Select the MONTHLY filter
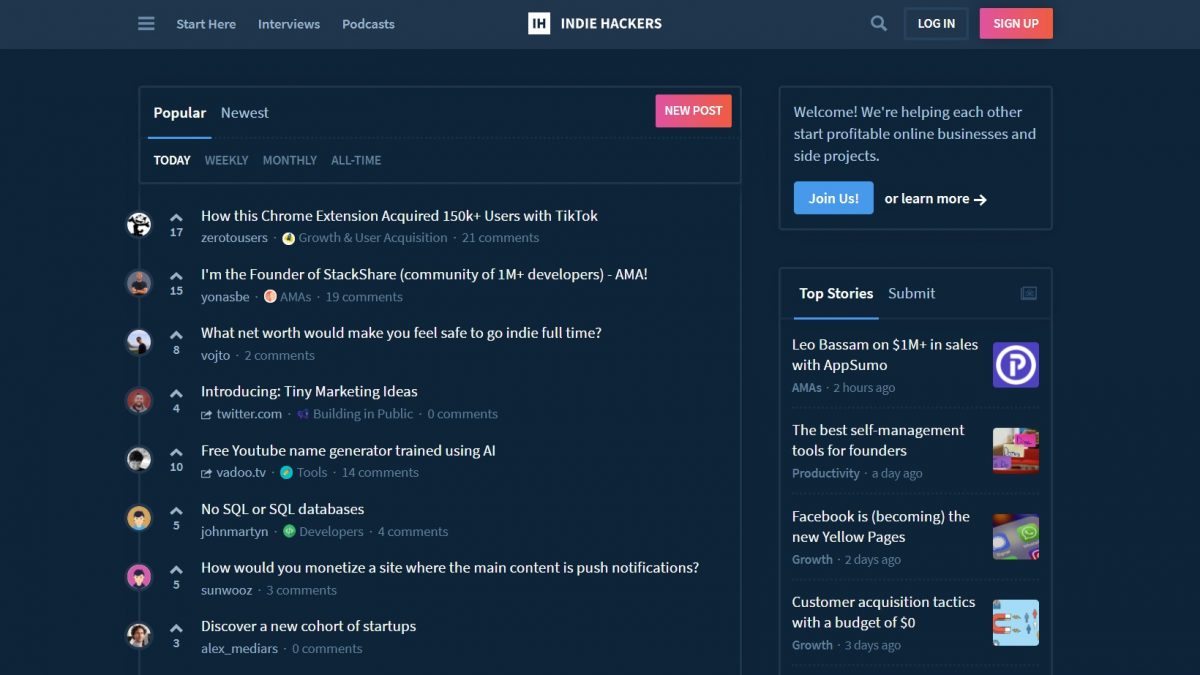 tap(290, 160)
